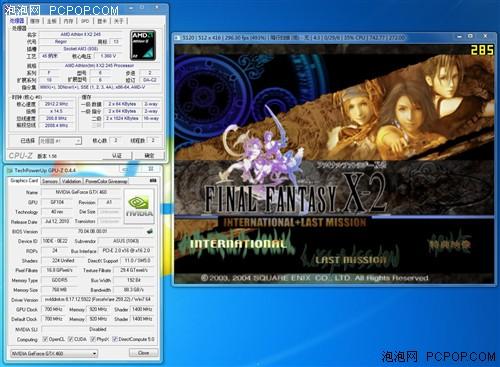Click the GPU Name field in GPU-Z

[x=80, y=192]
